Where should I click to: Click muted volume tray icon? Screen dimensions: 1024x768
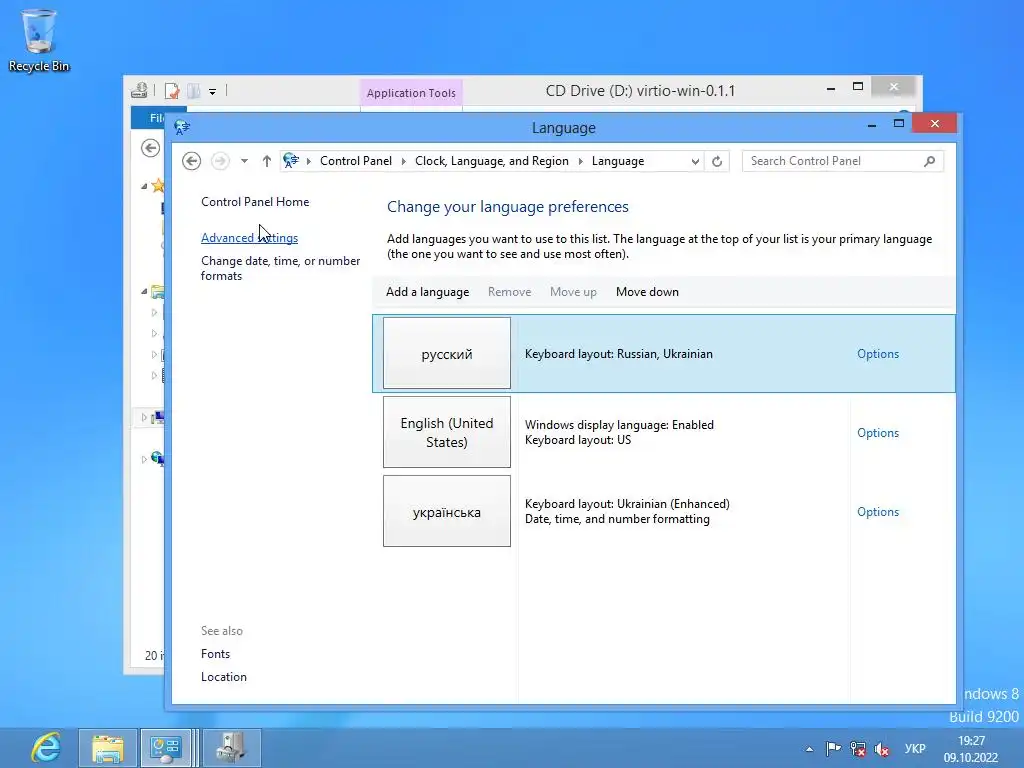click(x=882, y=749)
